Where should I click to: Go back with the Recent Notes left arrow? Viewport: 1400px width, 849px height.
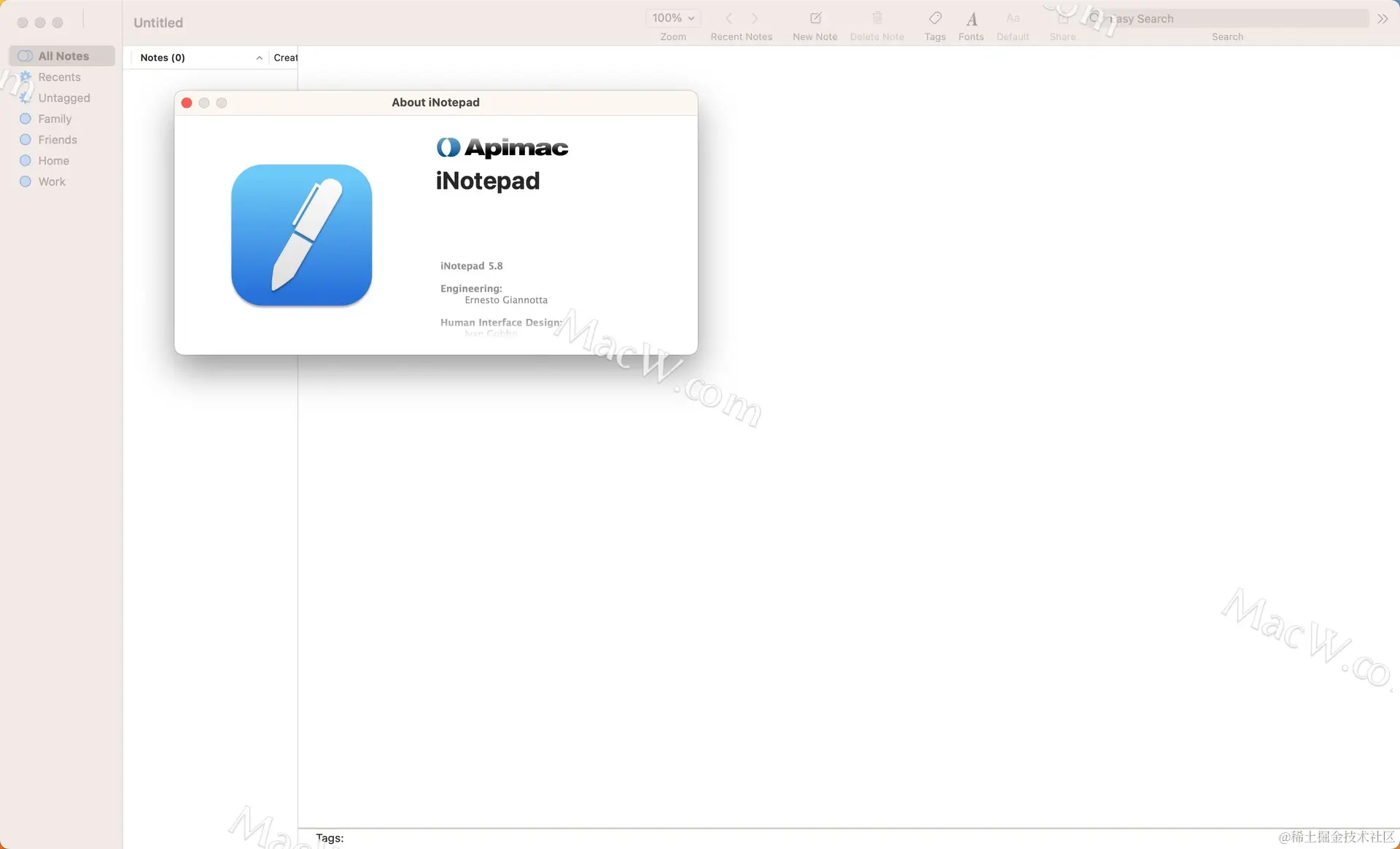728,19
